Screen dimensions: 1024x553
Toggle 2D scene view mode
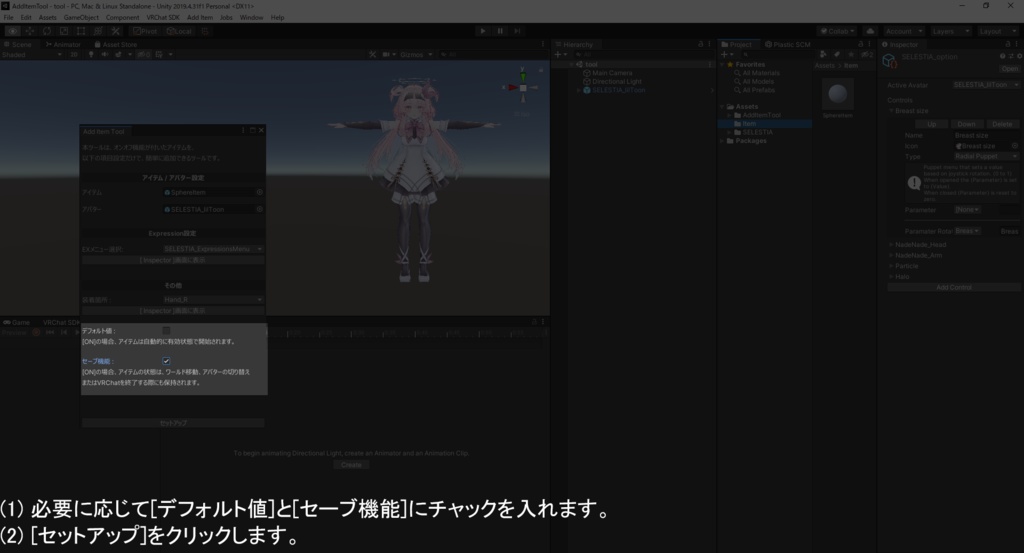[74, 55]
